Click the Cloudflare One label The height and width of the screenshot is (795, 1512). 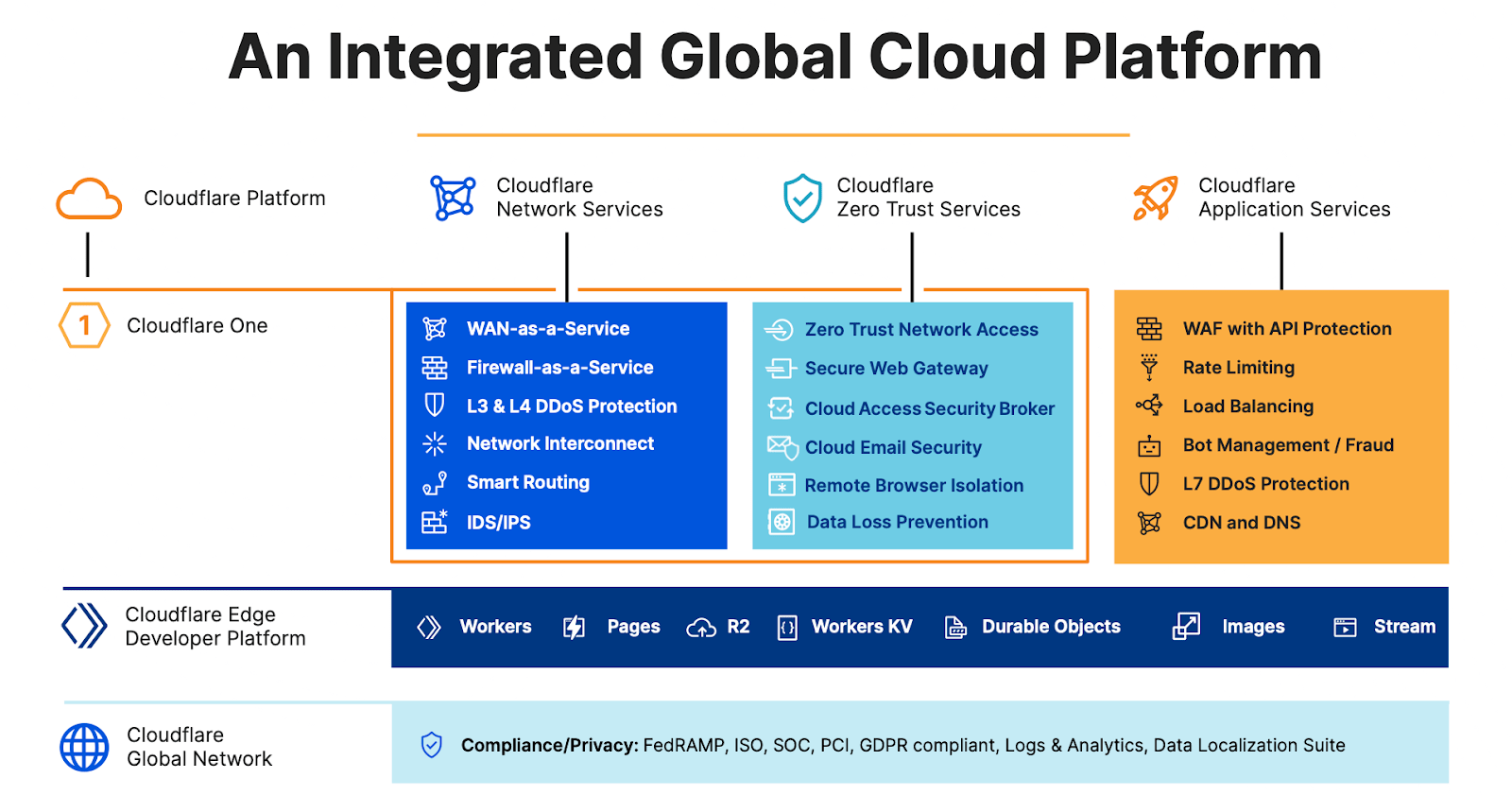click(x=198, y=325)
